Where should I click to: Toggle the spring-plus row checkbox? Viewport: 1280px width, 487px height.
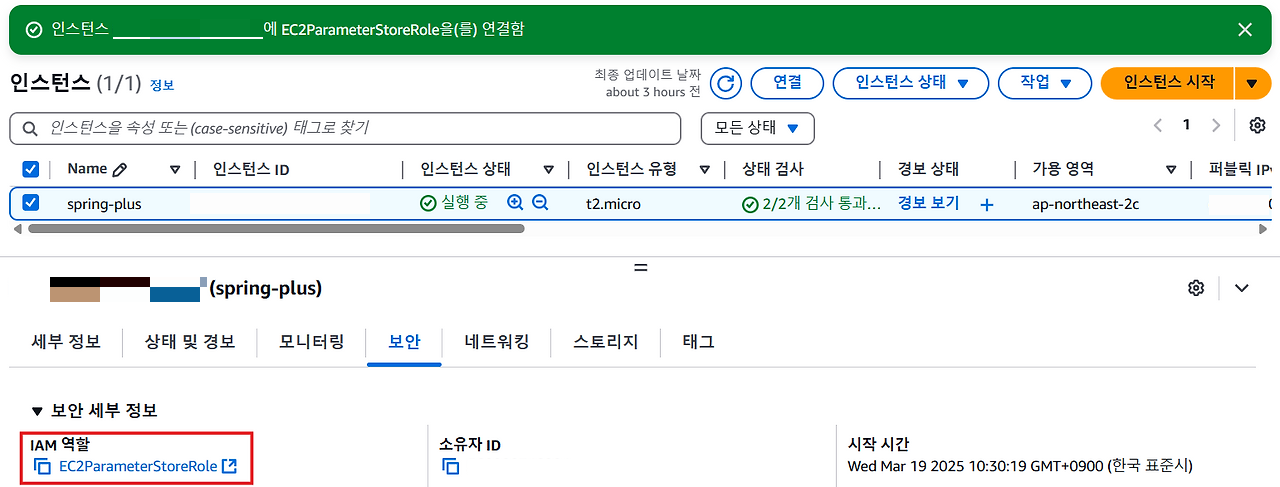[x=30, y=203]
